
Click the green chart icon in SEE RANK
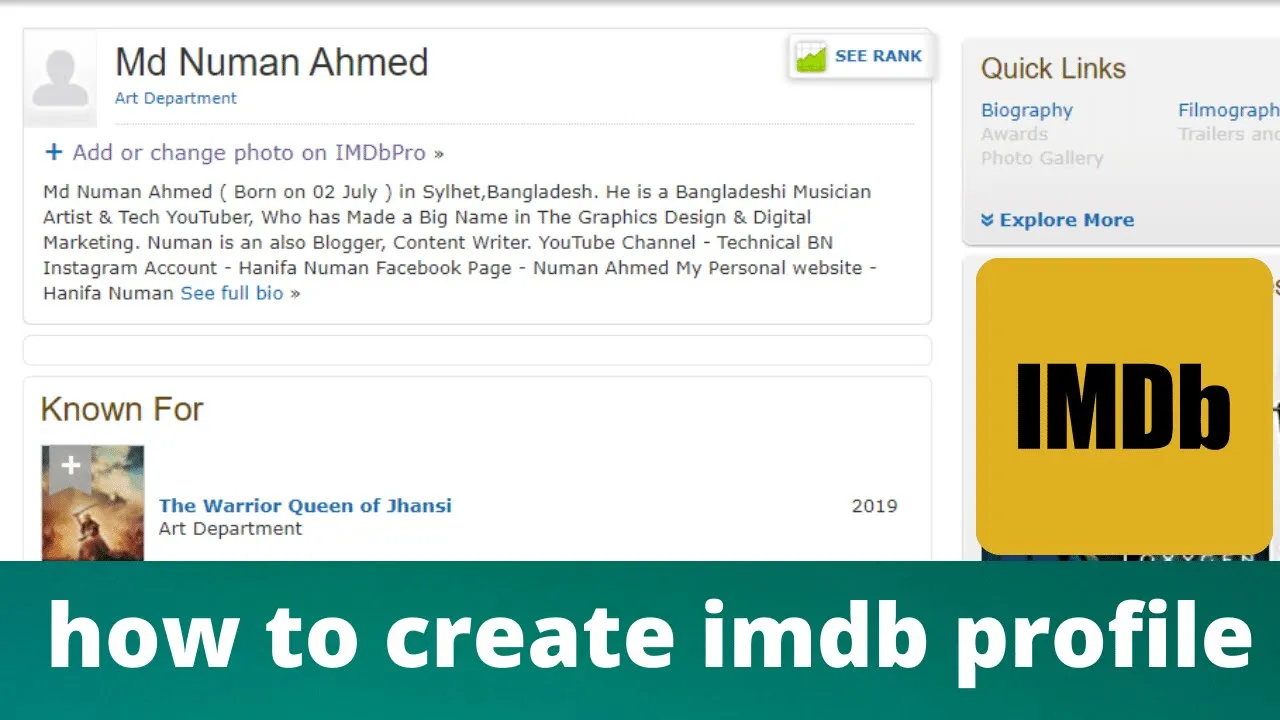(811, 57)
